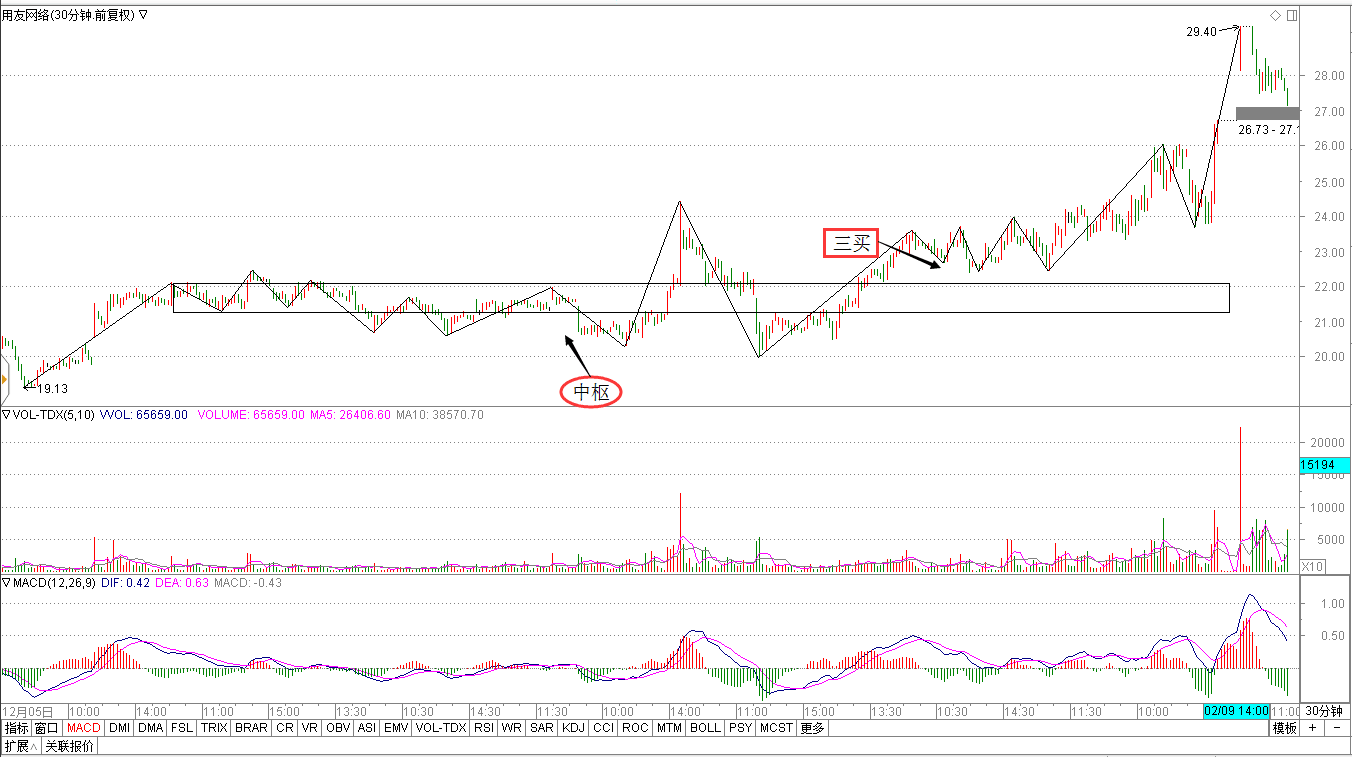Switch to the BOLL indicator
This screenshot has height=757, width=1352.
pos(705,728)
